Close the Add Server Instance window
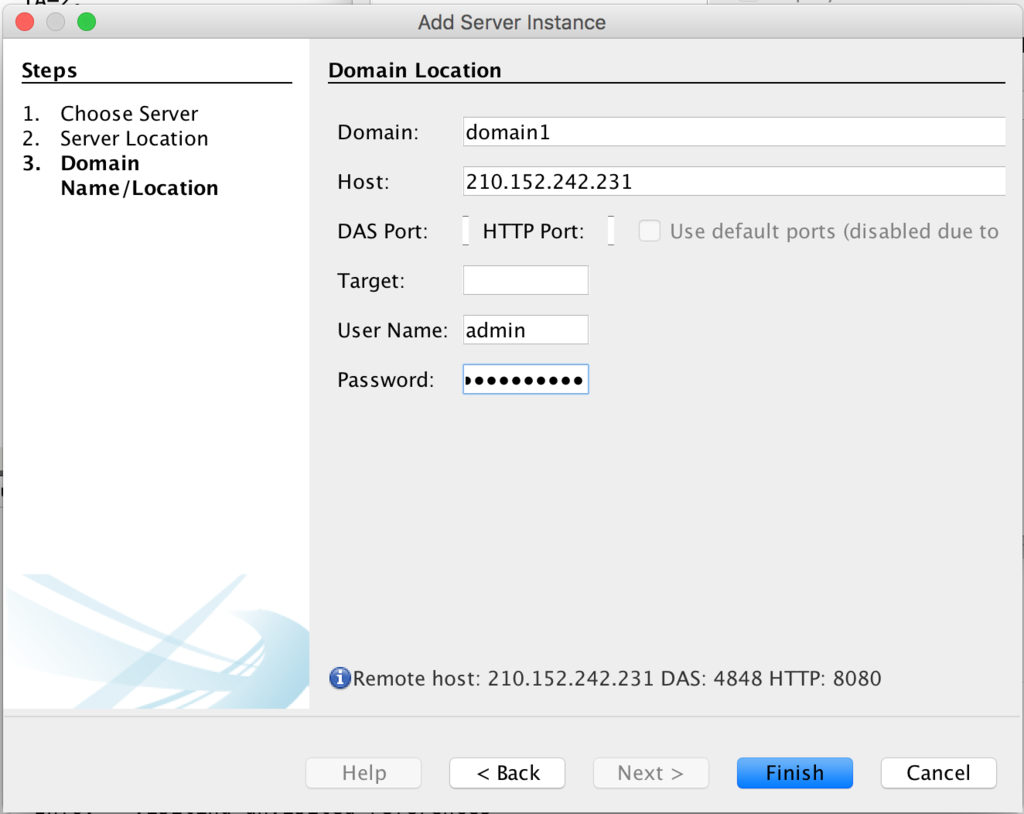Image resolution: width=1024 pixels, height=814 pixels. coord(25,22)
